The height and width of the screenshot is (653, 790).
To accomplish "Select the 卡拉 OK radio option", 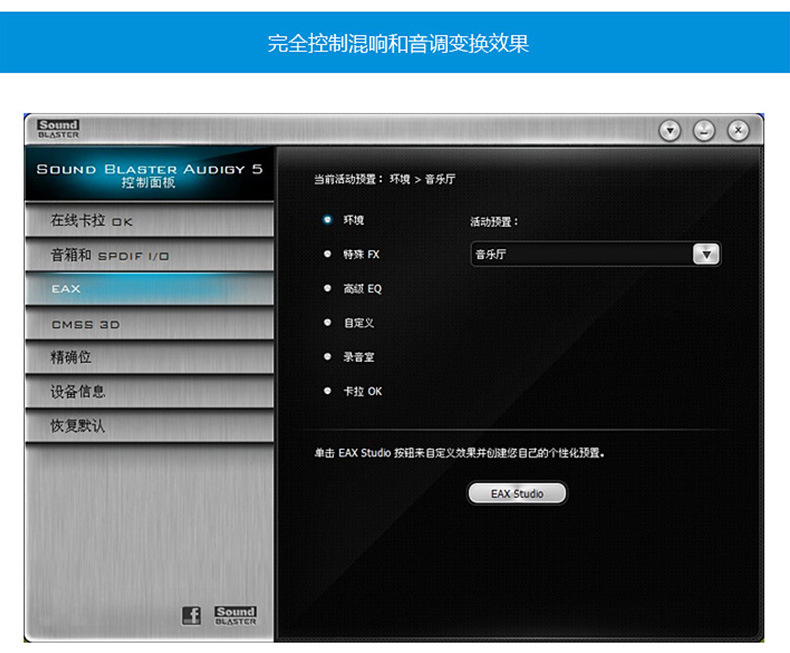I will 327,391.
